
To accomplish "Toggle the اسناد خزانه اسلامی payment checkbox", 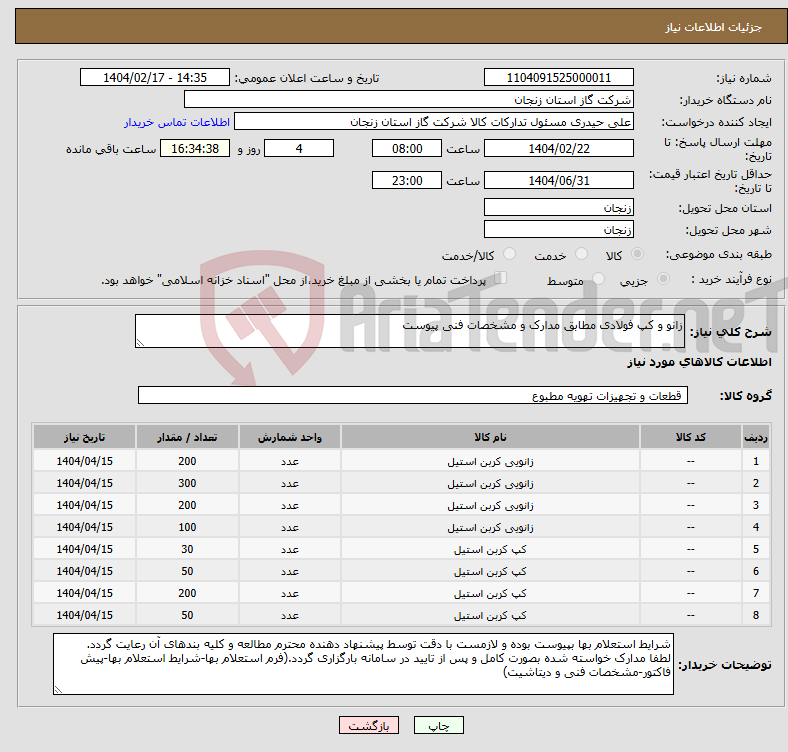I will [501, 277].
